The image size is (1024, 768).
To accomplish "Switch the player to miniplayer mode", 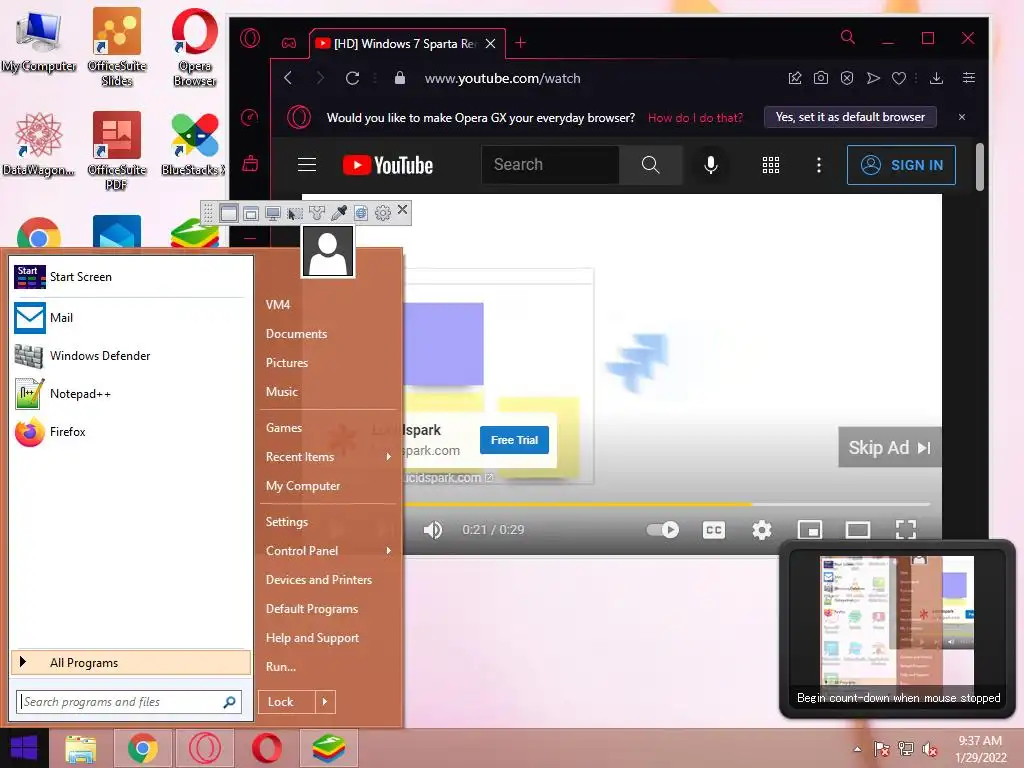I will (x=810, y=530).
